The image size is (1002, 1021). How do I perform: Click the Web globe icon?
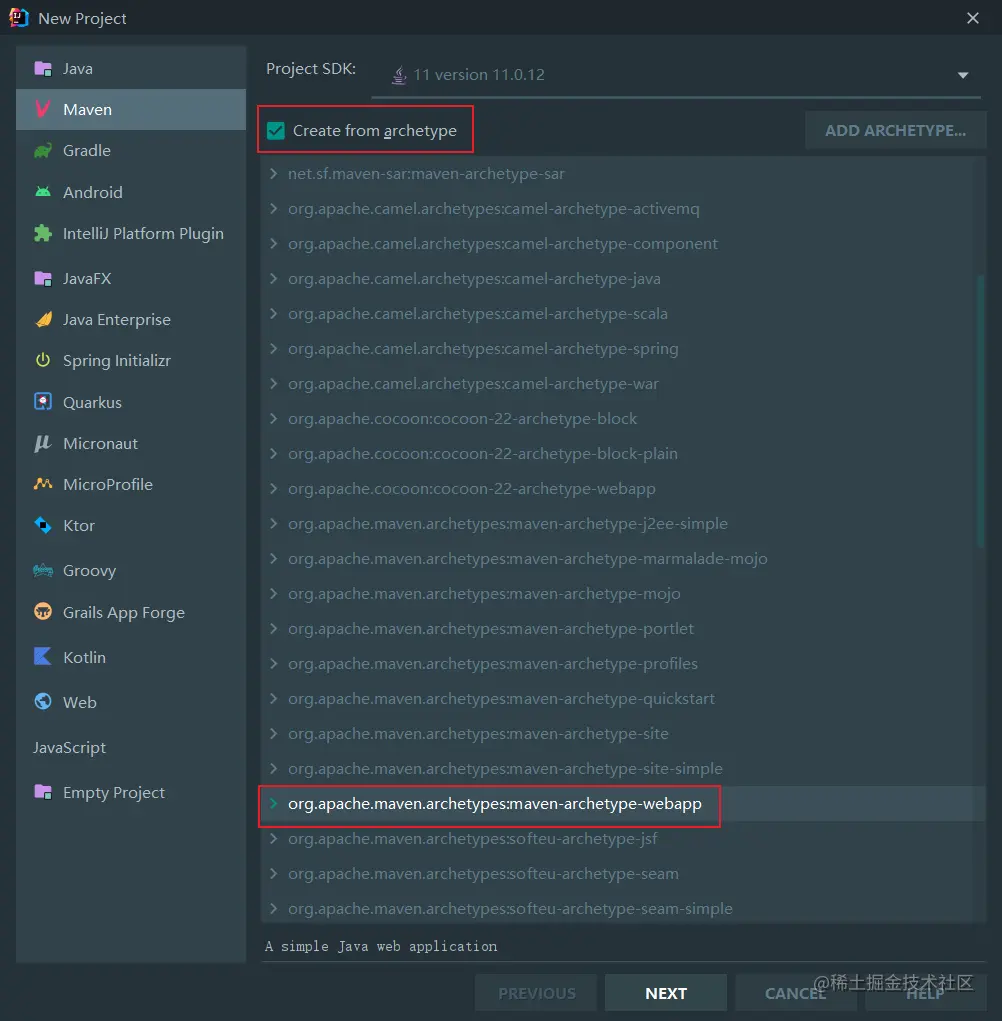pos(43,701)
